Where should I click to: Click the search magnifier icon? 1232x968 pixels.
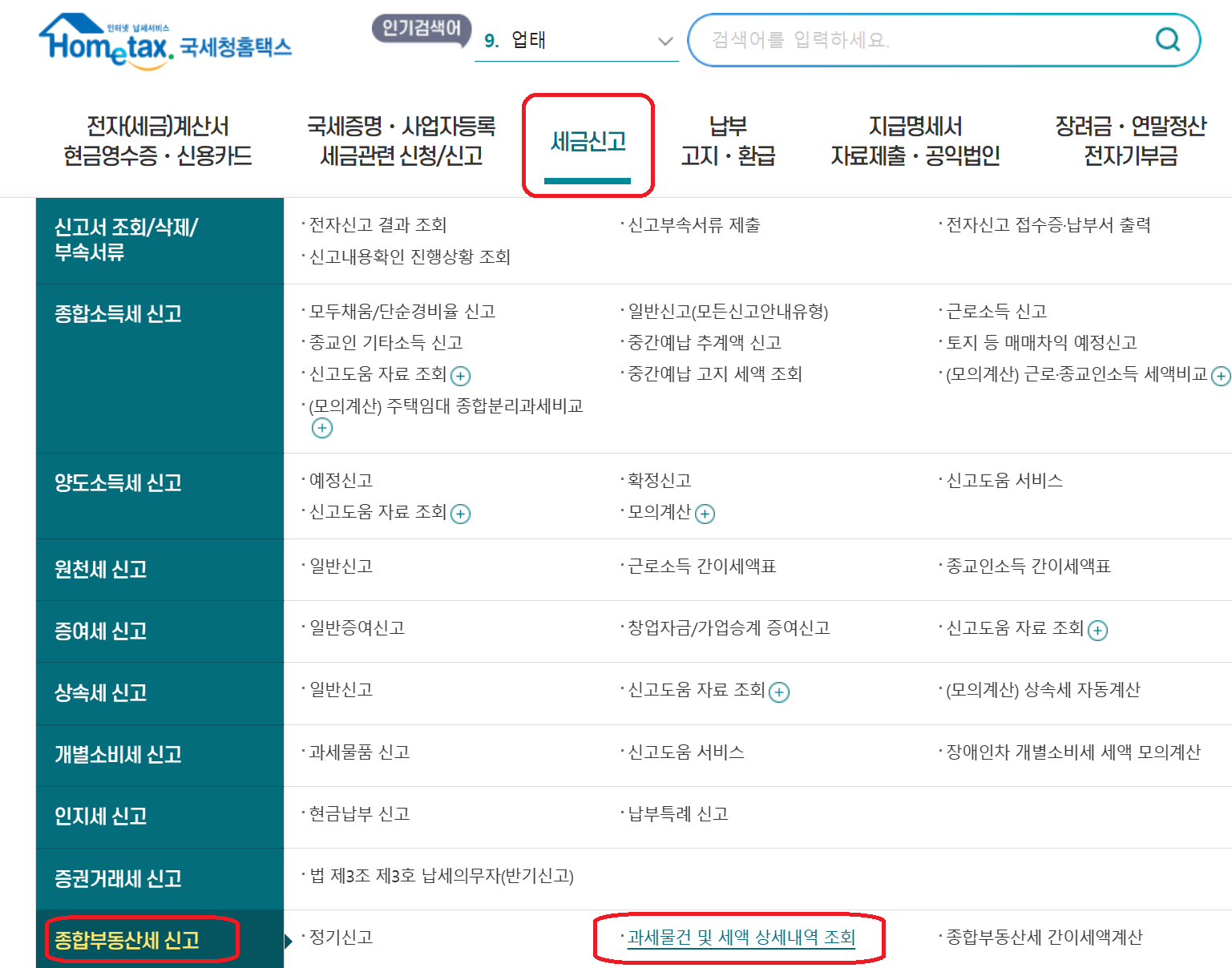pyautogui.click(x=1167, y=39)
